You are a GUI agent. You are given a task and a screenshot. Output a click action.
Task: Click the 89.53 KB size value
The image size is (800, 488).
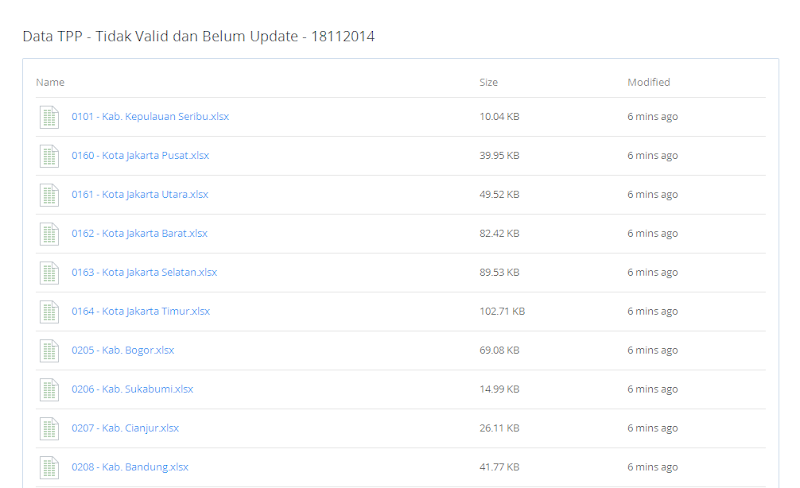tap(499, 272)
